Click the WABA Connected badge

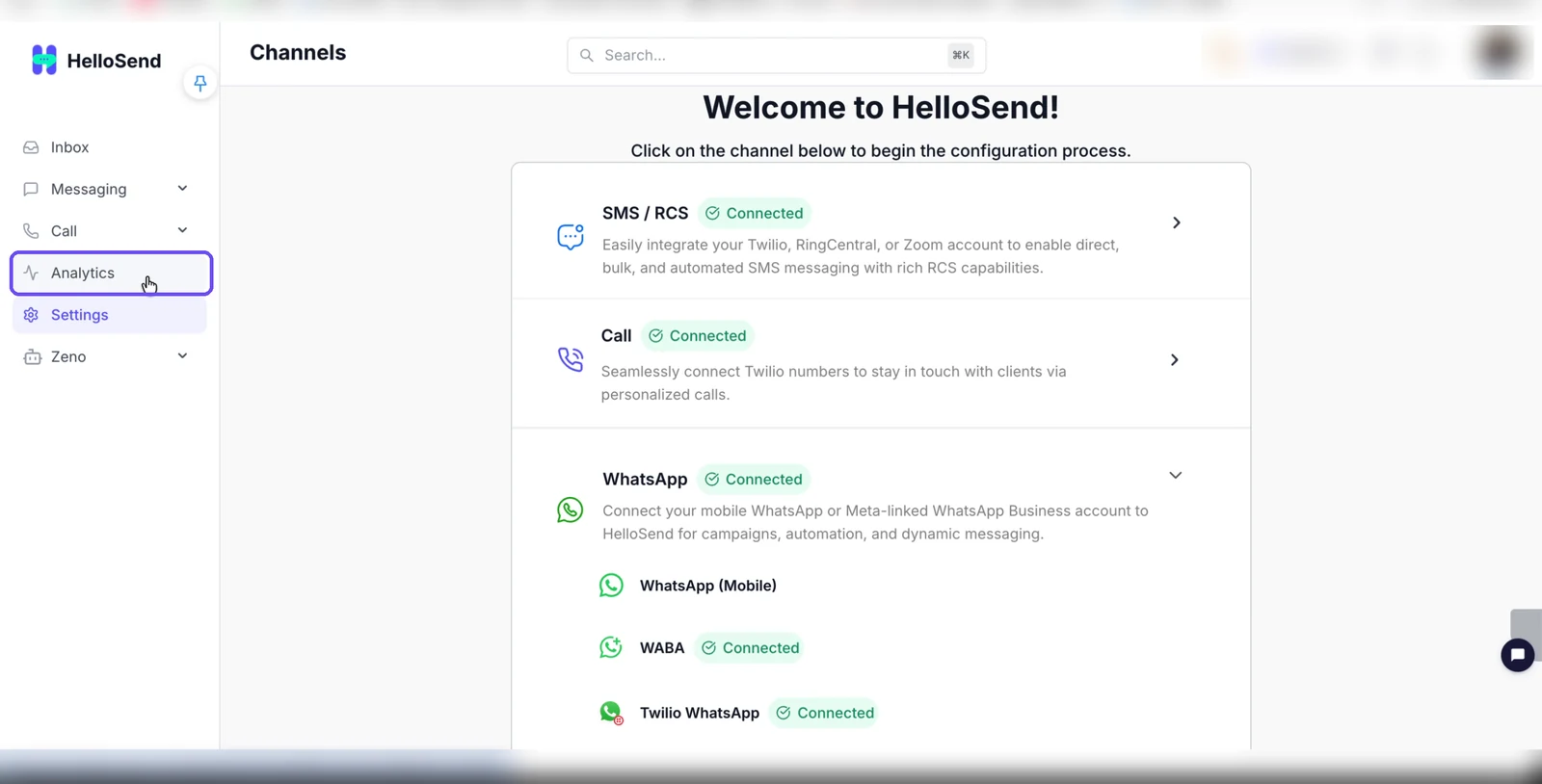point(751,648)
